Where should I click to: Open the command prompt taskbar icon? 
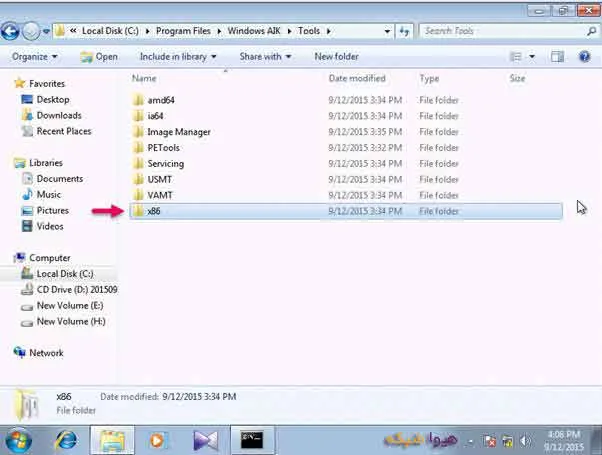[252, 440]
